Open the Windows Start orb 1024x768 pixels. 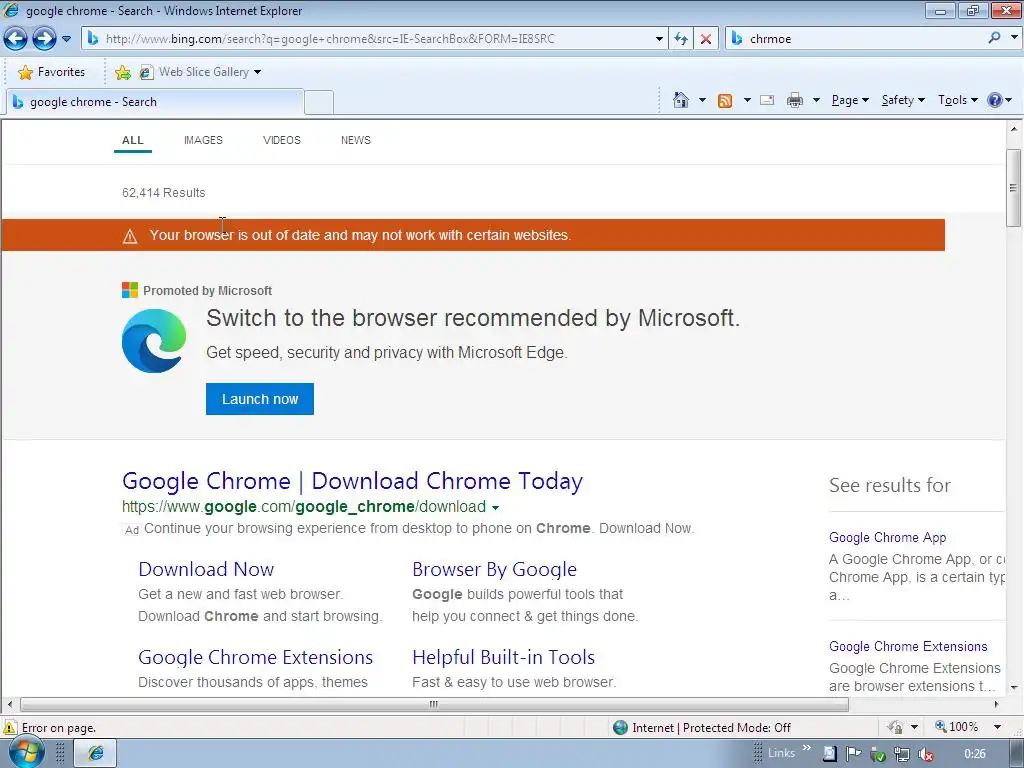click(27, 752)
